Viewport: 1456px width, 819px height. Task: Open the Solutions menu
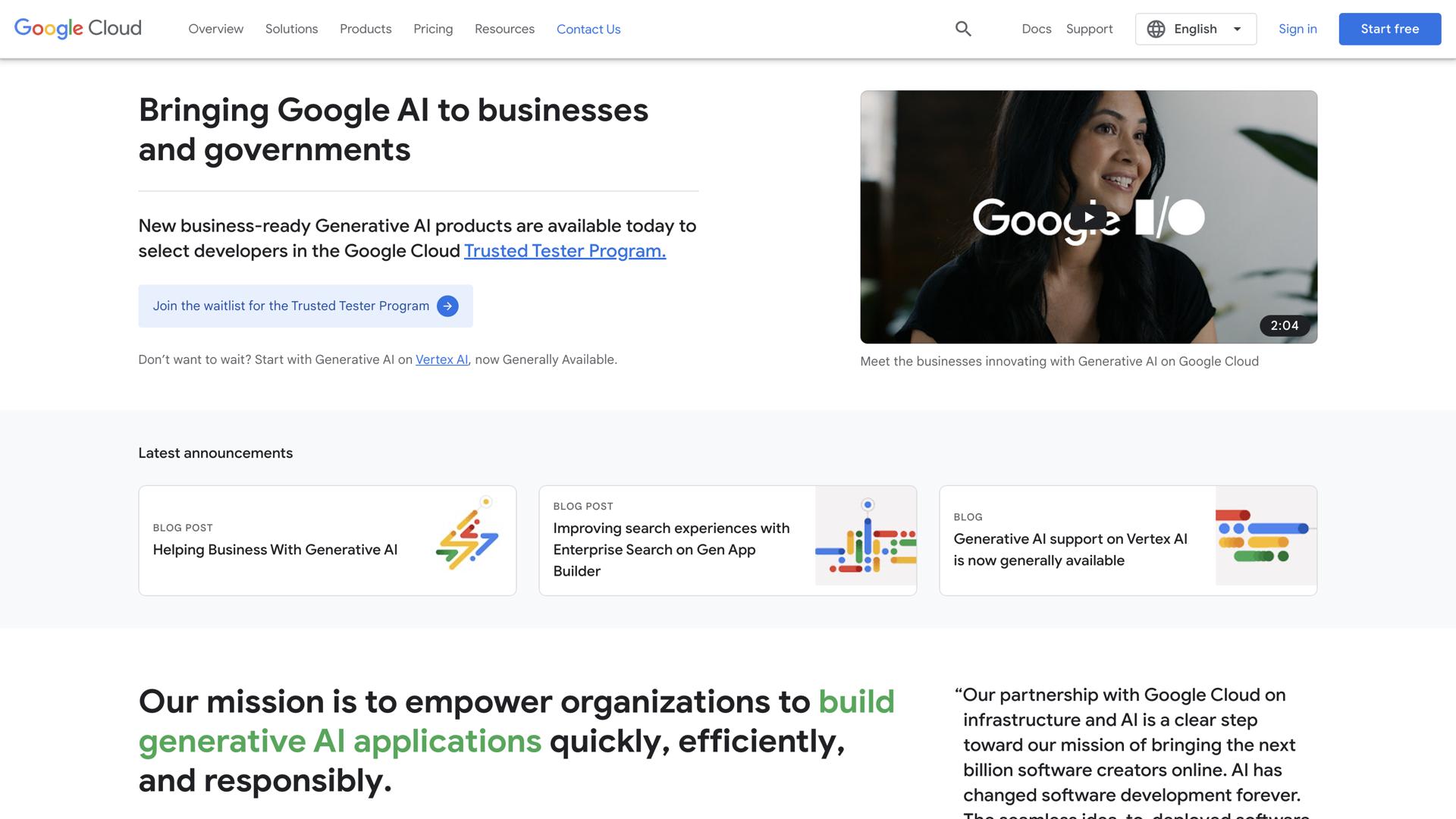[291, 29]
